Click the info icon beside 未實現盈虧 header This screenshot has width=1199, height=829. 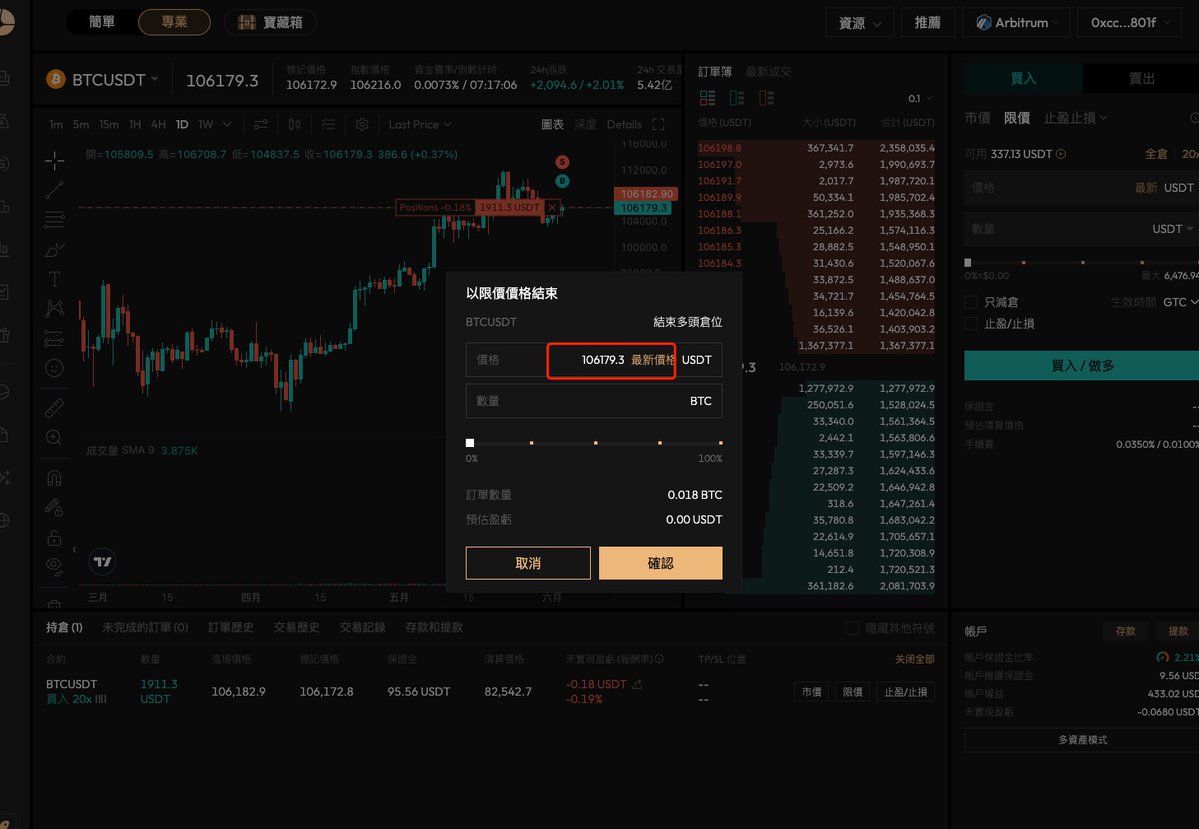coord(659,658)
